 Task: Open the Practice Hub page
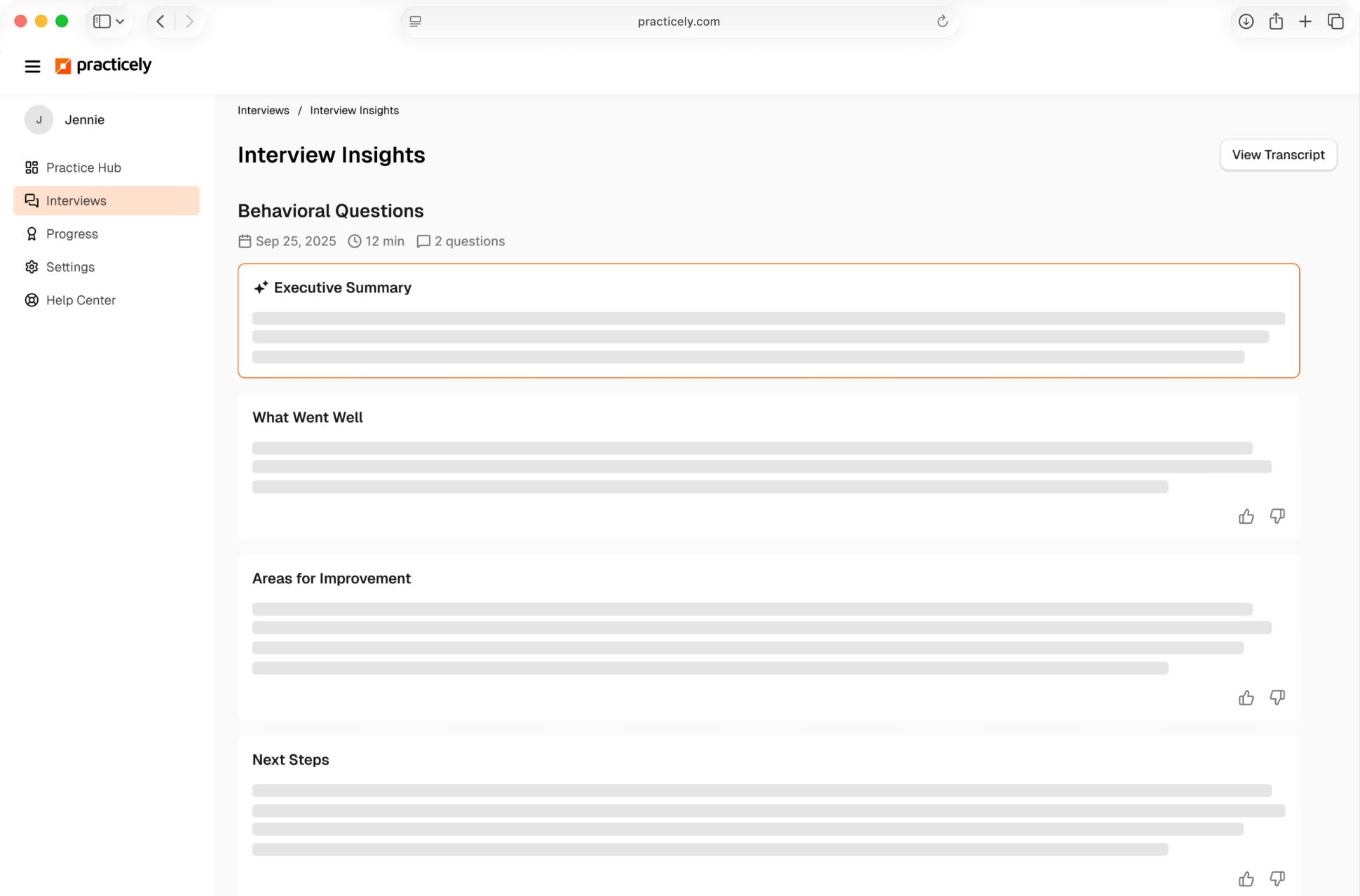coord(83,168)
